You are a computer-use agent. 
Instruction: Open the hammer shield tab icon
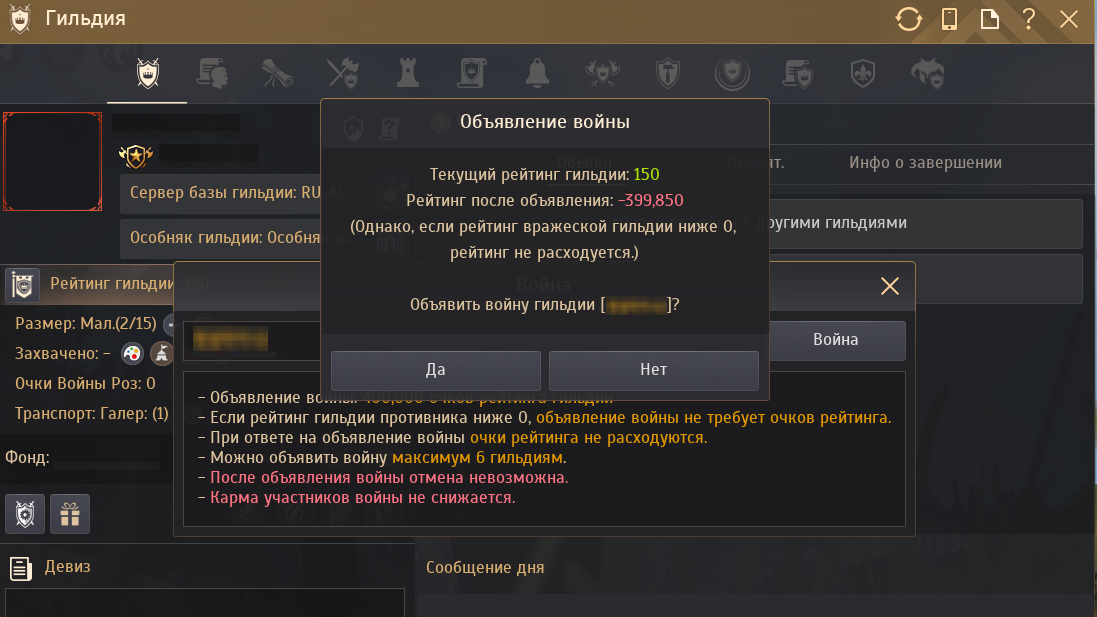pyautogui.click(x=667, y=73)
